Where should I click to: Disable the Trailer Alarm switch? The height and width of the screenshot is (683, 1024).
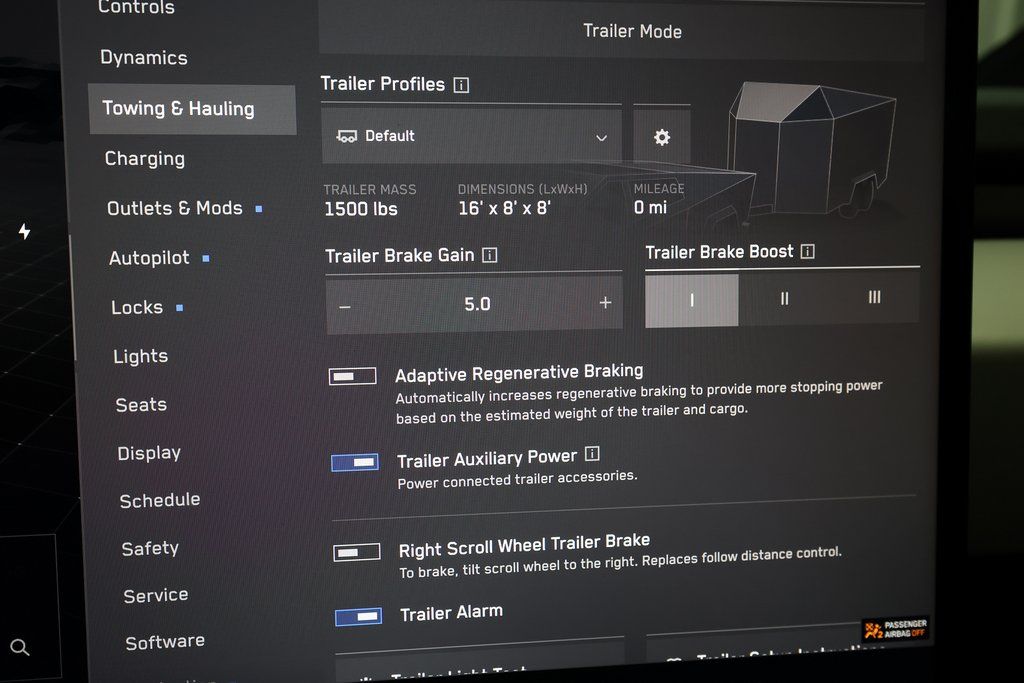pyautogui.click(x=358, y=616)
